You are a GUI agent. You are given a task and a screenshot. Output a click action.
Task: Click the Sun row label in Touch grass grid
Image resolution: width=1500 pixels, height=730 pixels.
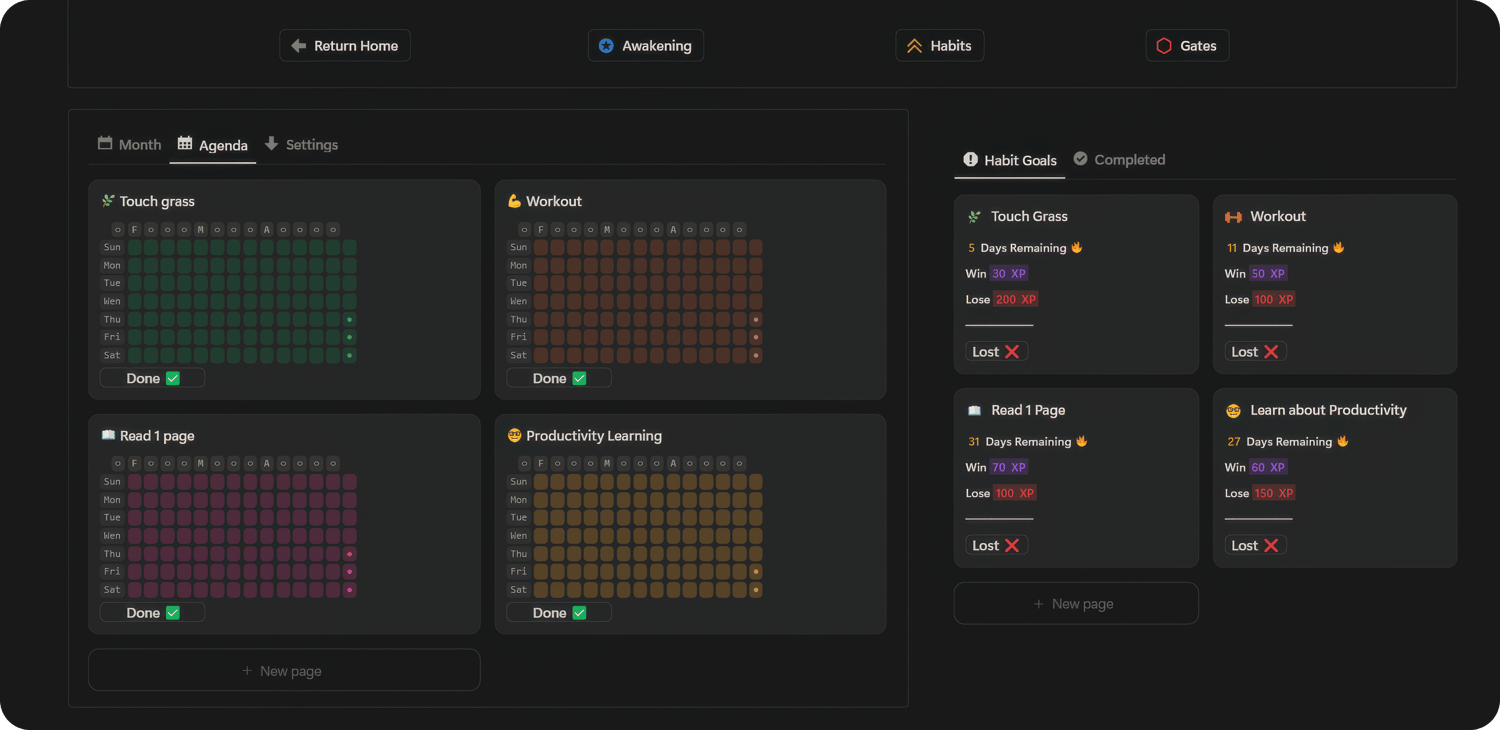point(112,247)
